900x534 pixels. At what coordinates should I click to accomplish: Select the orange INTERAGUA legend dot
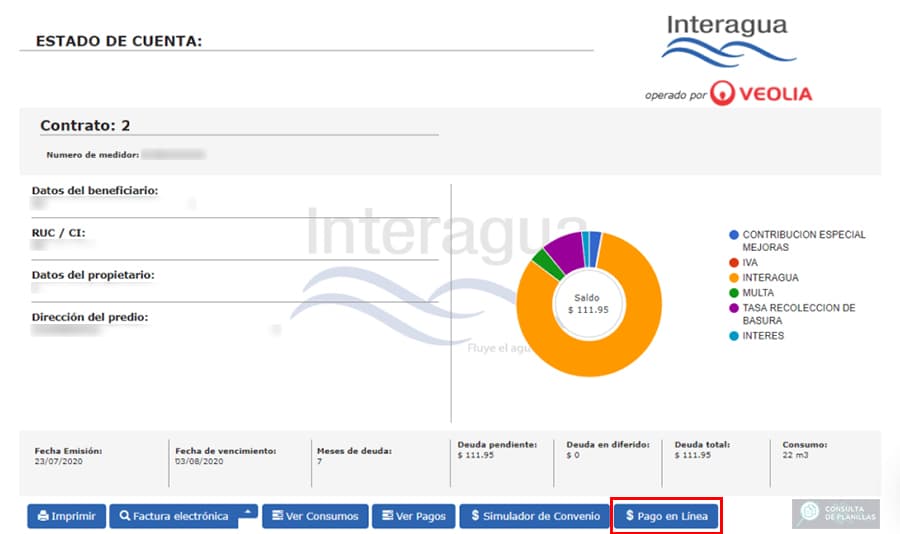click(734, 278)
